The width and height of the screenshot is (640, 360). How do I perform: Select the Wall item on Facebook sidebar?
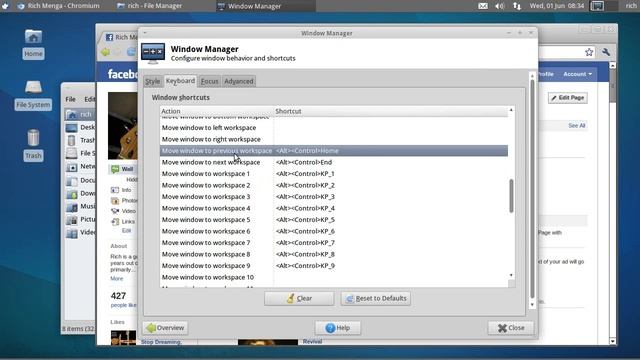[122, 169]
